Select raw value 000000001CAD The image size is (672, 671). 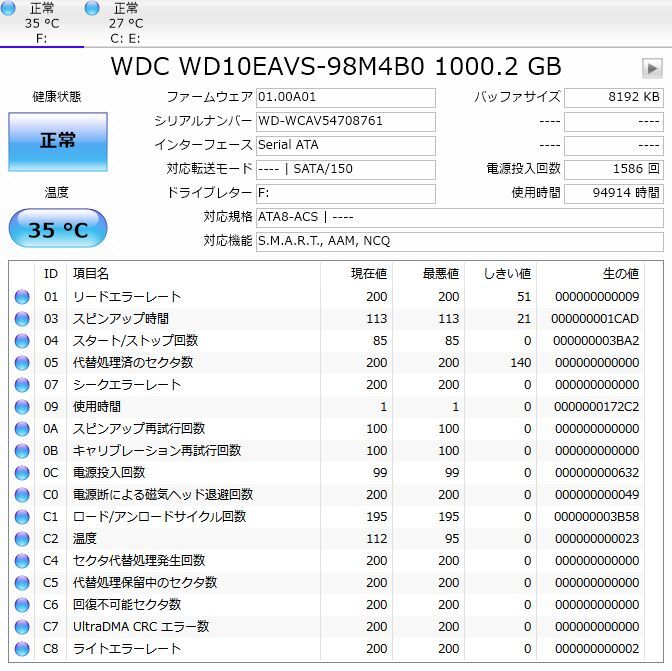pyautogui.click(x=595, y=319)
